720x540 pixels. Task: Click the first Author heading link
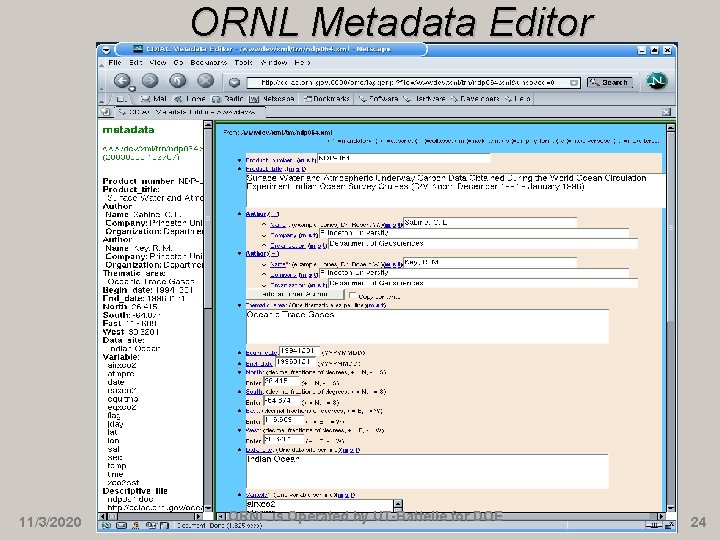click(x=256, y=214)
